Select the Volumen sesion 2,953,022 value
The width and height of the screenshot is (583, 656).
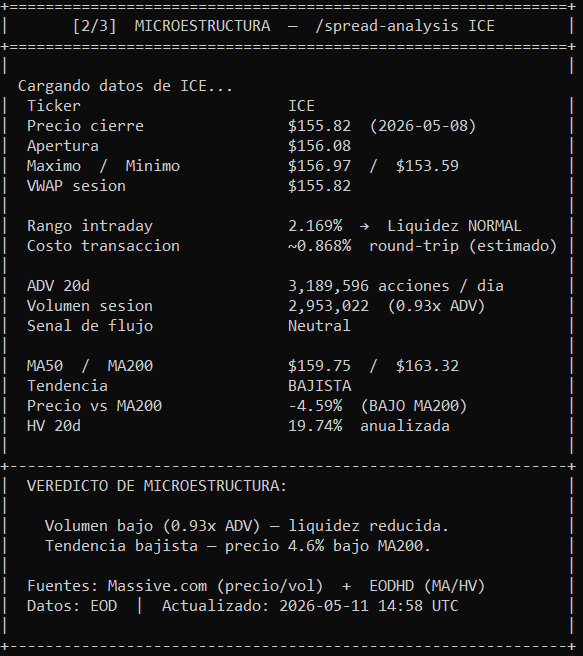tap(328, 306)
